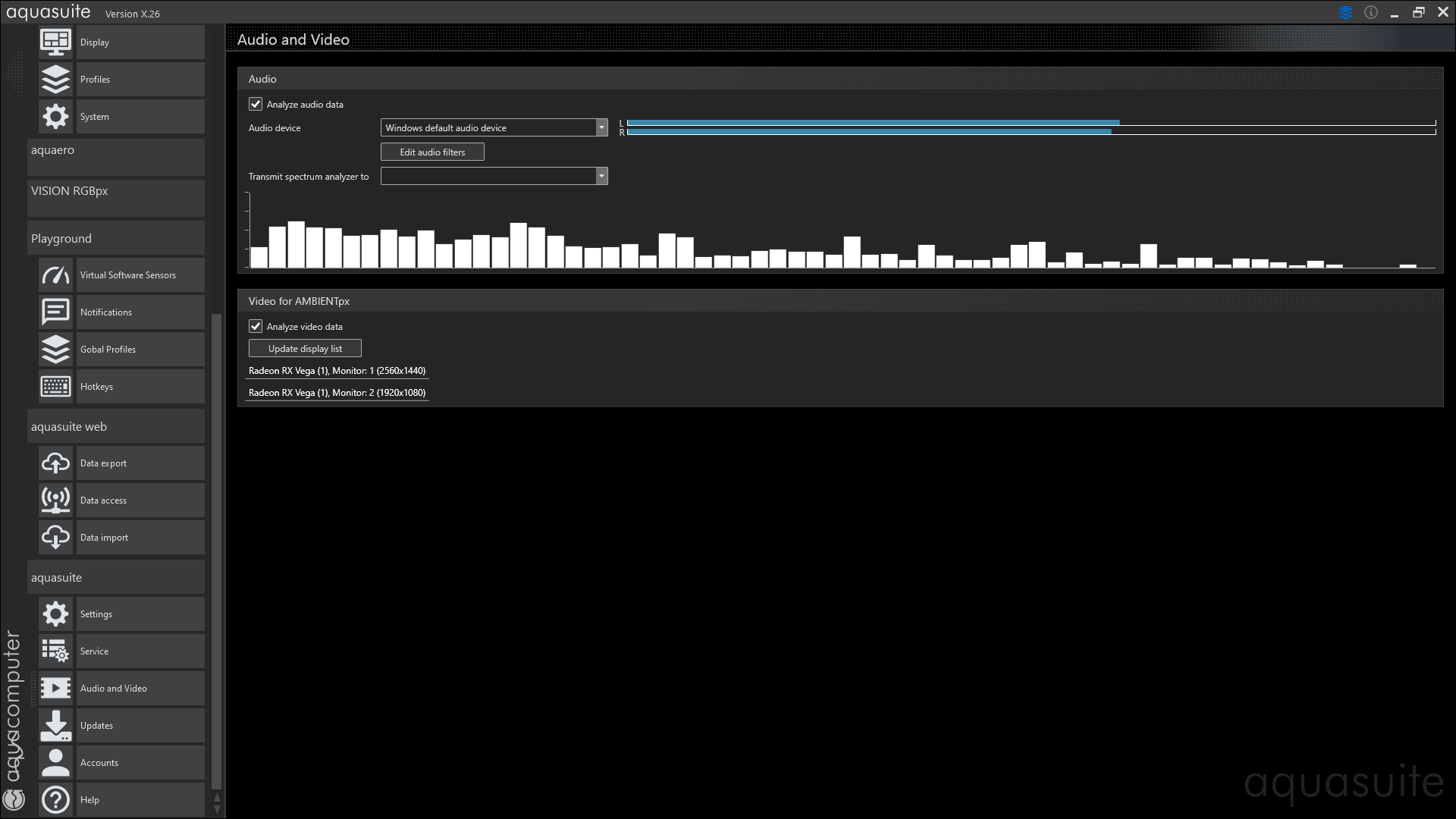Image resolution: width=1456 pixels, height=819 pixels.
Task: Click the Audio section header
Action: (840, 79)
